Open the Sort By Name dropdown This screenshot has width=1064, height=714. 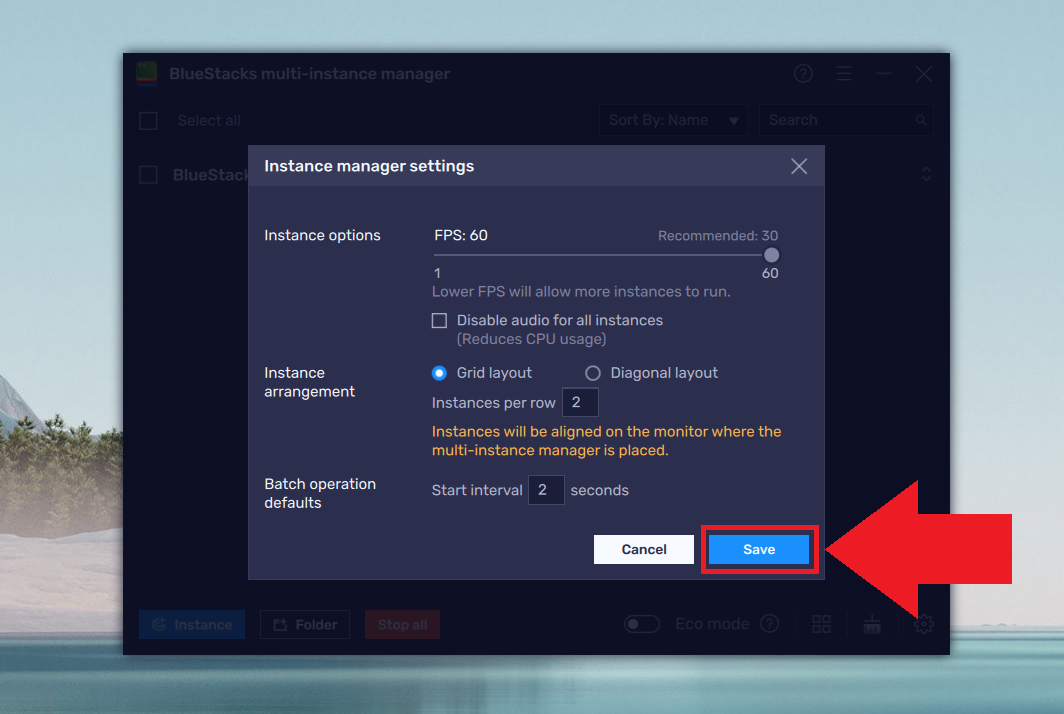[673, 120]
